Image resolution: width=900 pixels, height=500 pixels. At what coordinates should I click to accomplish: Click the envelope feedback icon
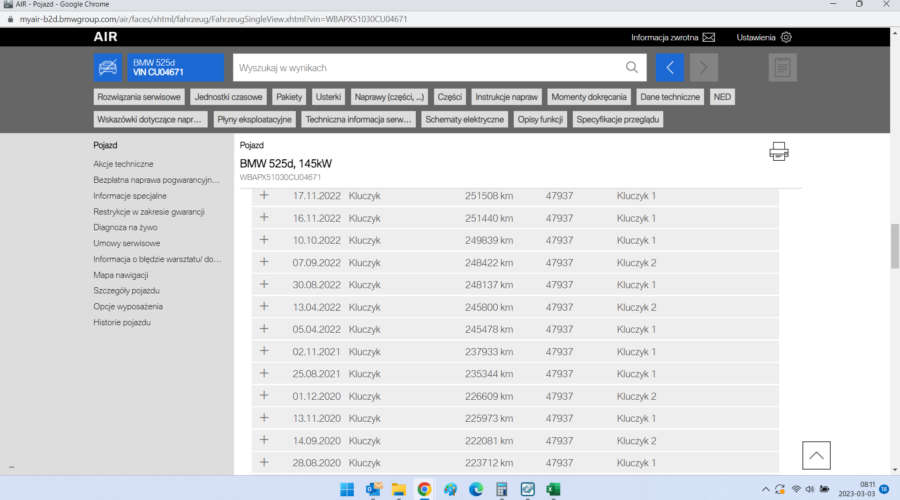click(709, 37)
